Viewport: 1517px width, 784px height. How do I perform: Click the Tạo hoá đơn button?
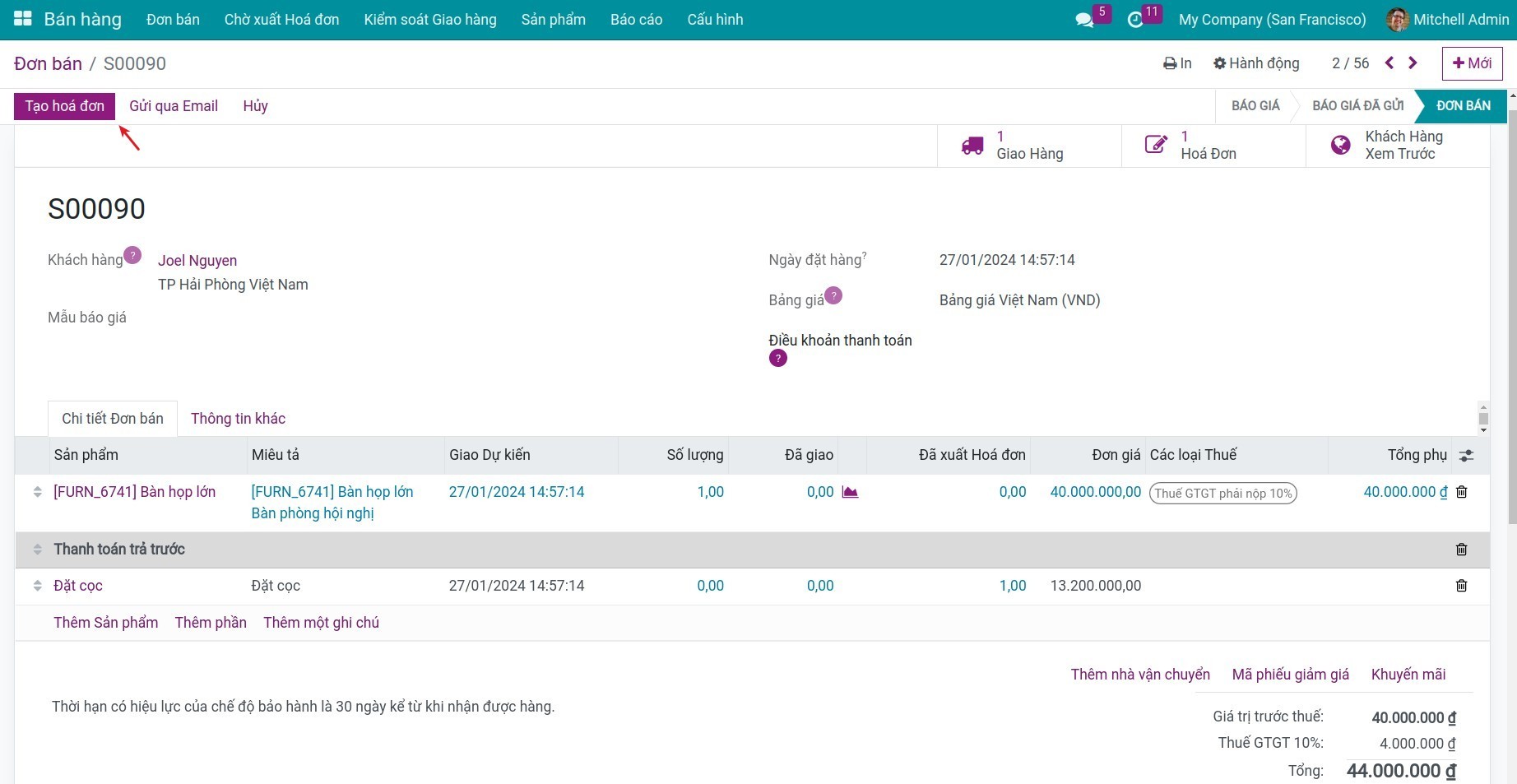(64, 106)
